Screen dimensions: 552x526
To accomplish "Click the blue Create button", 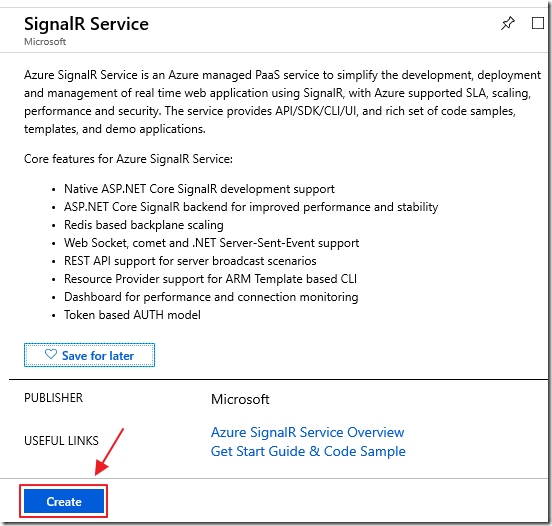I will [64, 501].
